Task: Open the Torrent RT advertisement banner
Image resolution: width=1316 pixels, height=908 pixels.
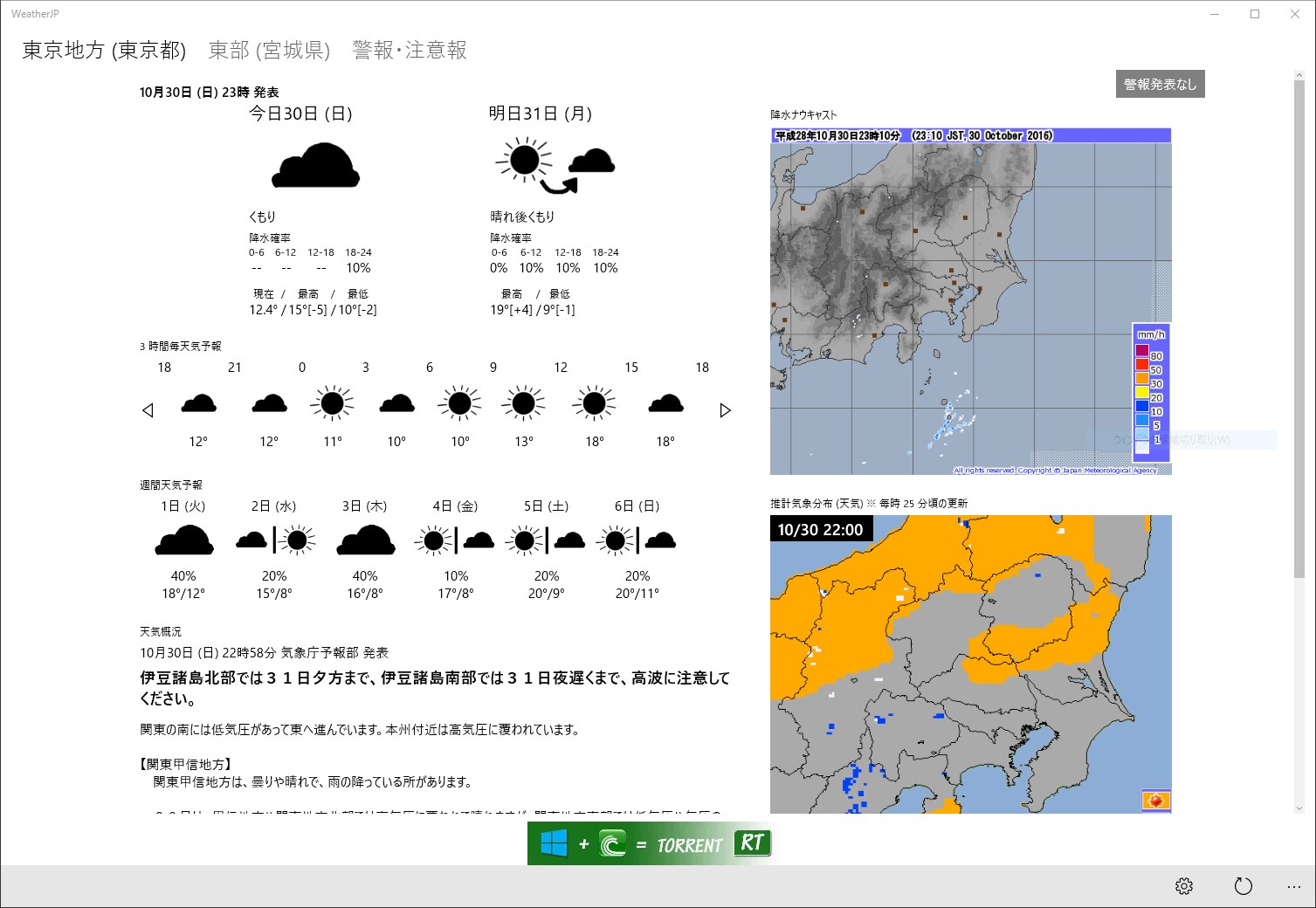Action: point(651,843)
